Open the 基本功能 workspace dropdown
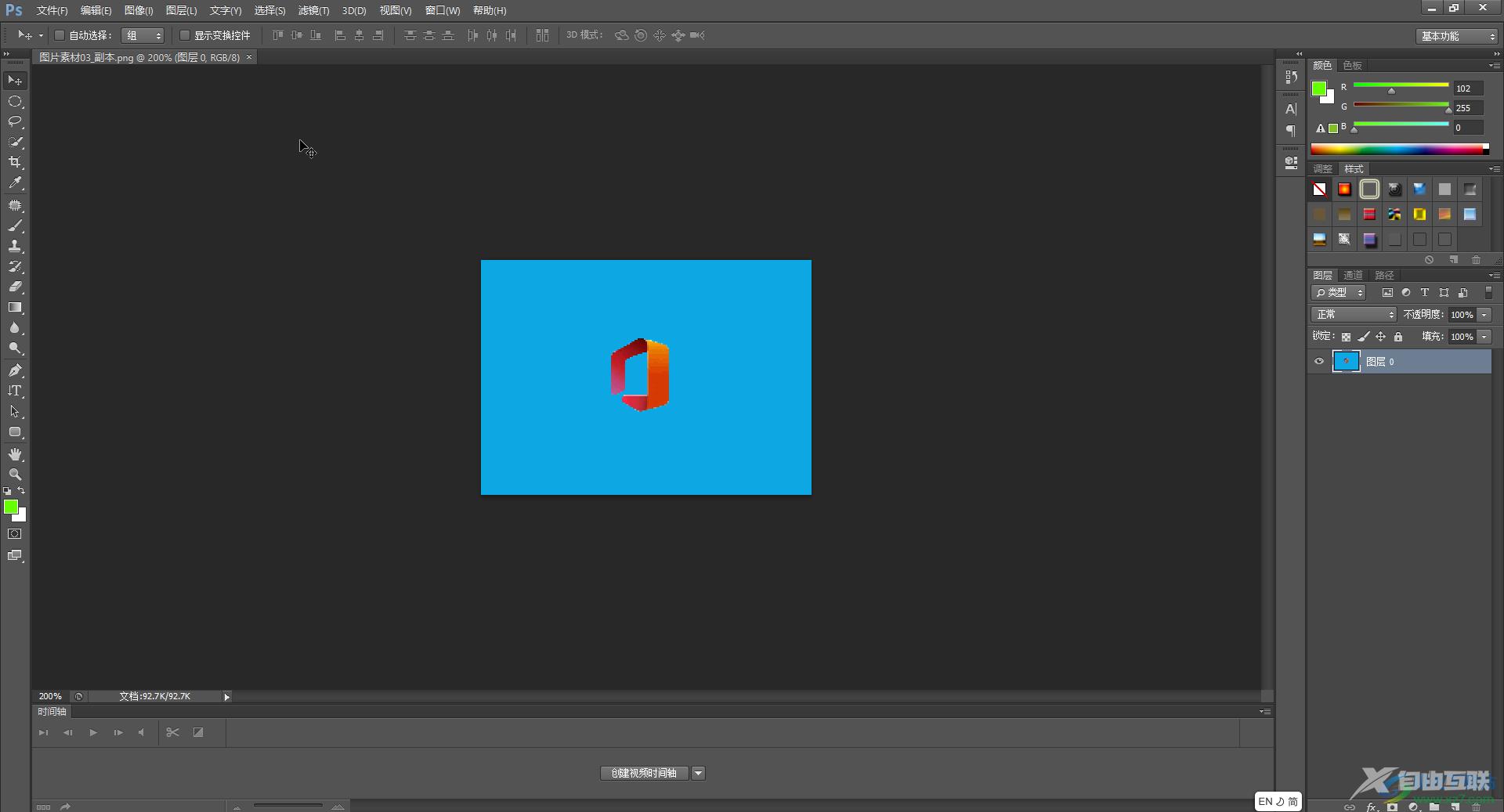 [1457, 36]
